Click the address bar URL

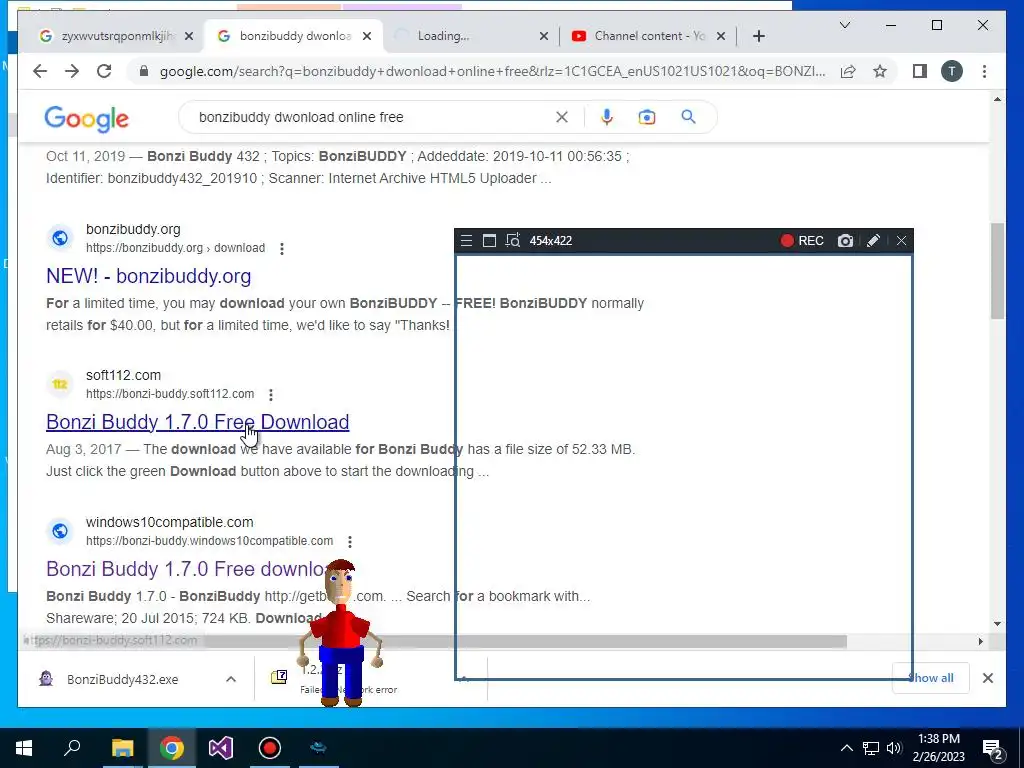click(492, 71)
